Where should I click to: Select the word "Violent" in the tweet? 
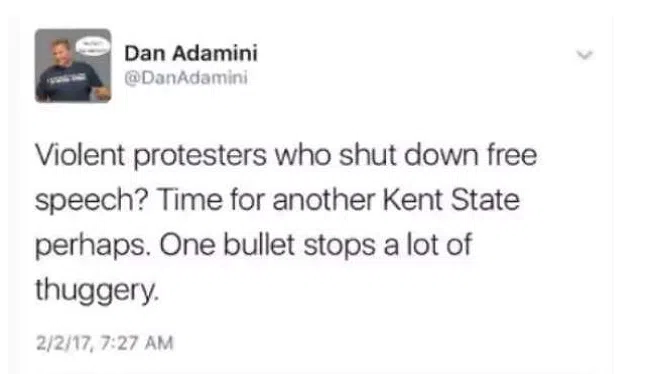click(x=80, y=155)
